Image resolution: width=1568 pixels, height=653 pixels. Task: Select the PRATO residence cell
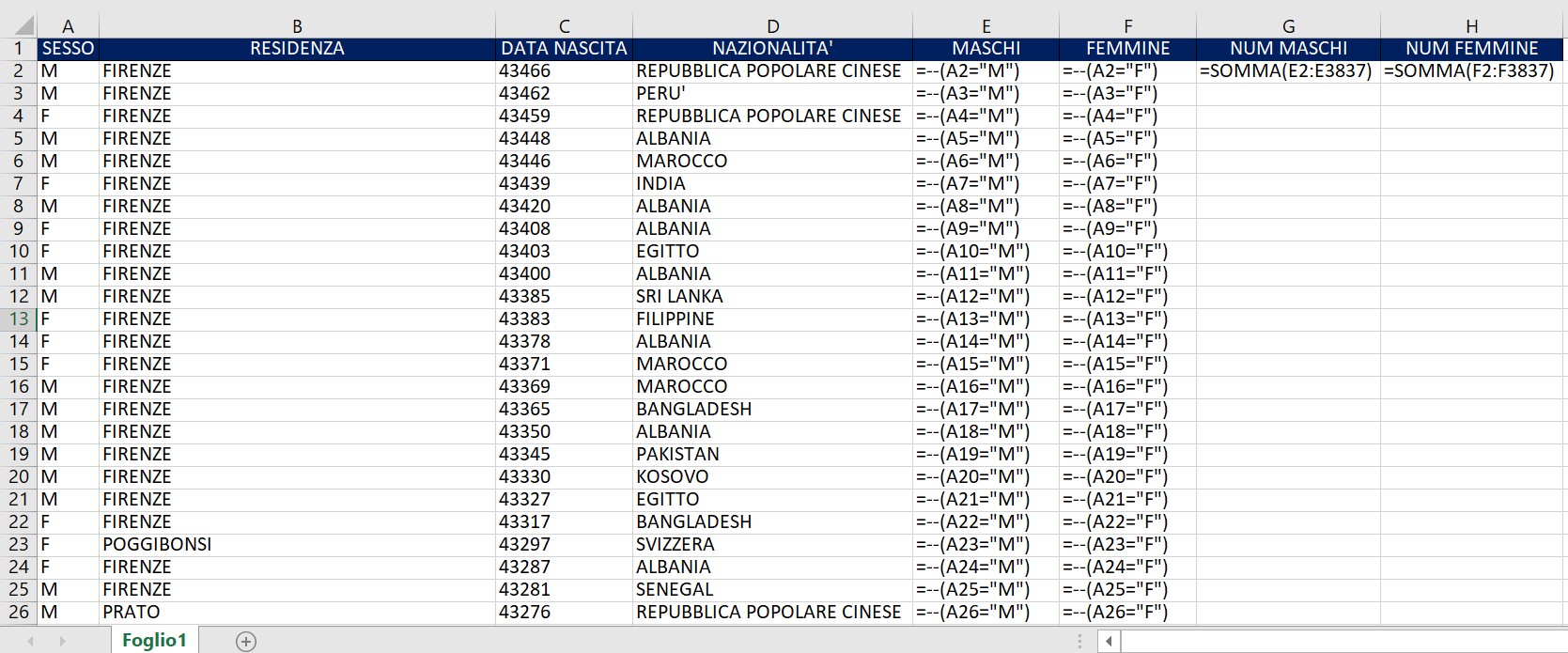297,613
